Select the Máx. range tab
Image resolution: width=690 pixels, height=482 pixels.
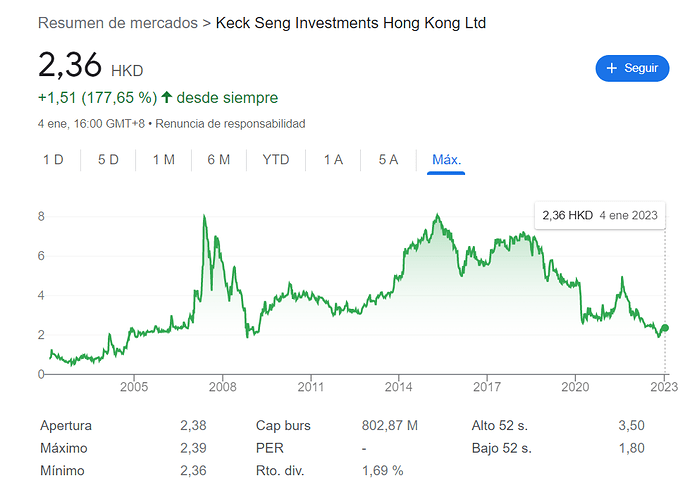coord(446,159)
